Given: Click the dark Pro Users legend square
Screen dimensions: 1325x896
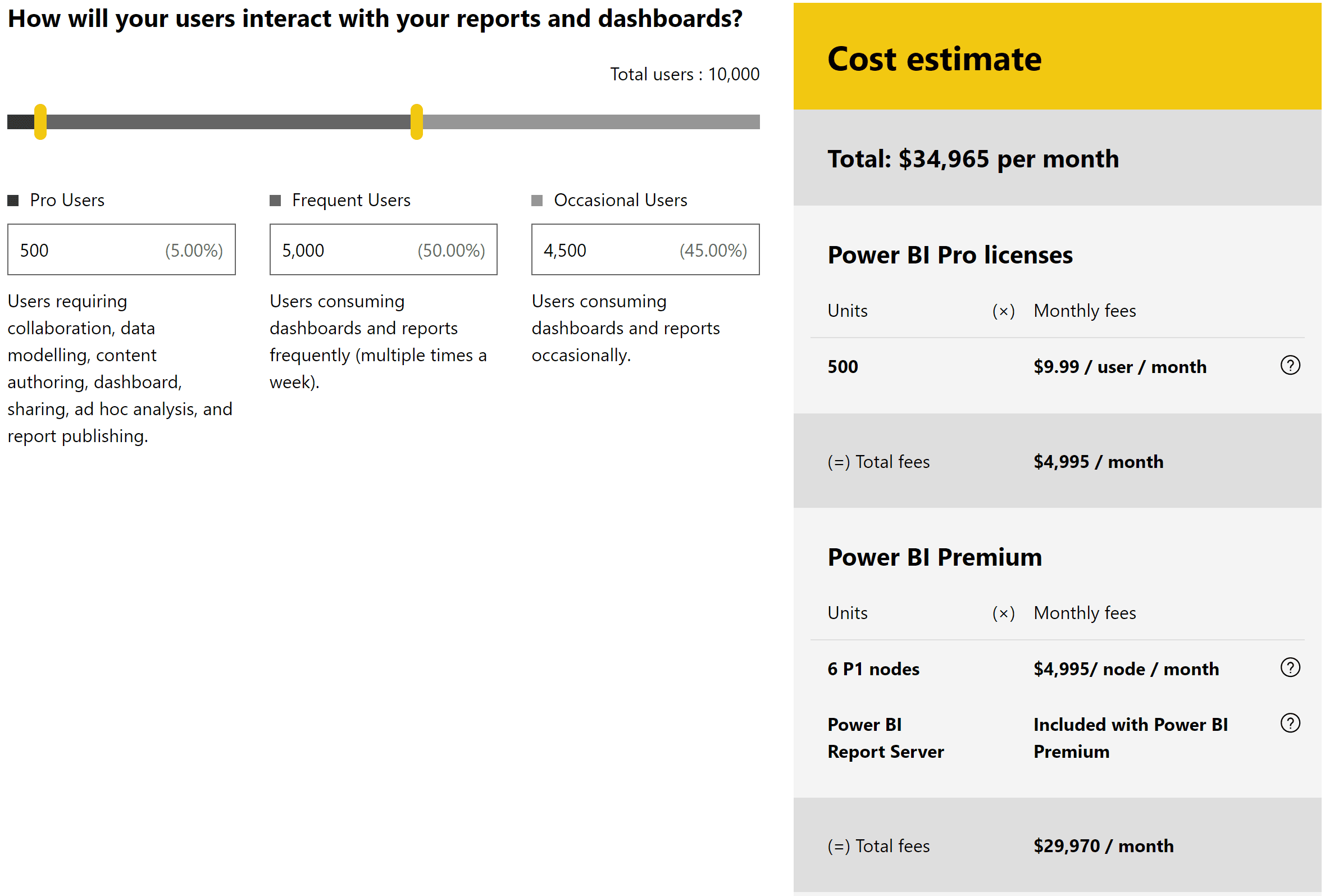Looking at the screenshot, I should (x=13, y=200).
